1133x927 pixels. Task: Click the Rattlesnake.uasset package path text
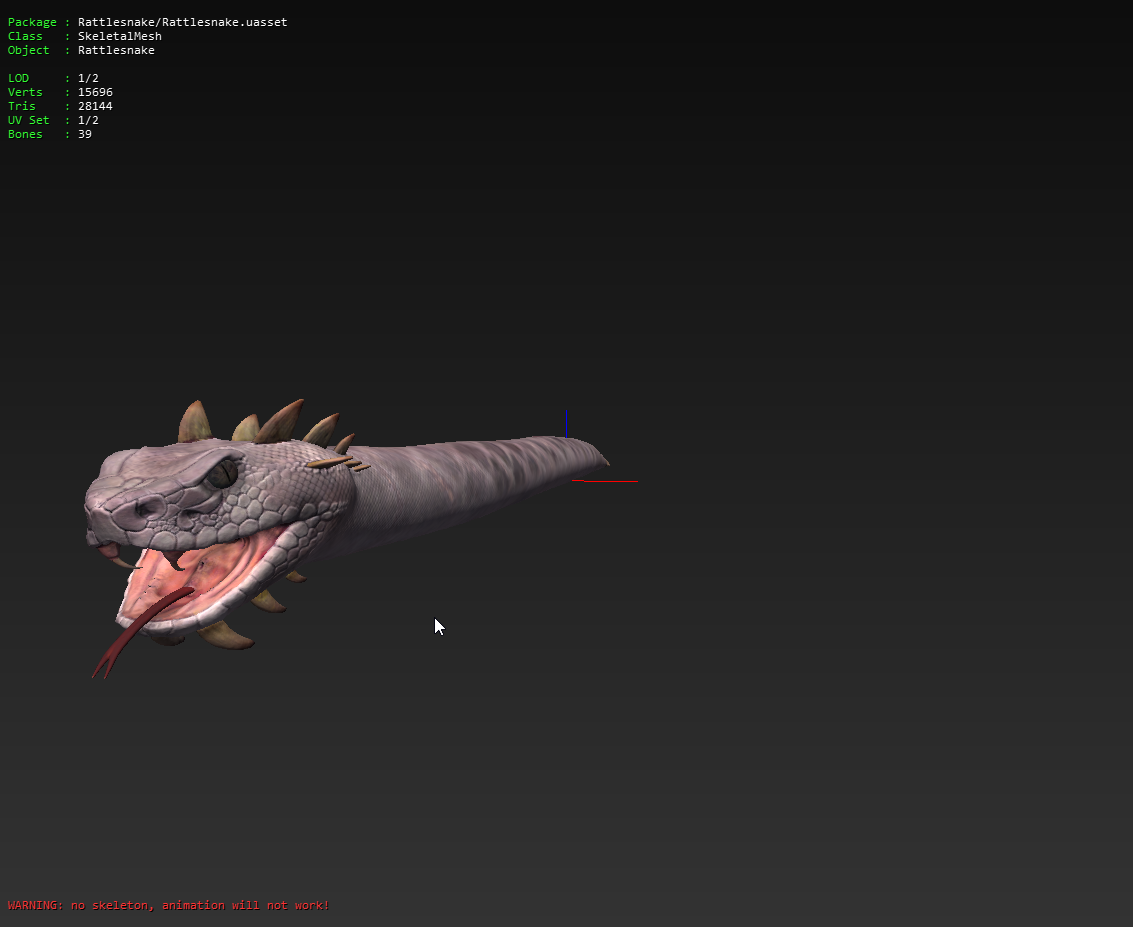tap(182, 22)
